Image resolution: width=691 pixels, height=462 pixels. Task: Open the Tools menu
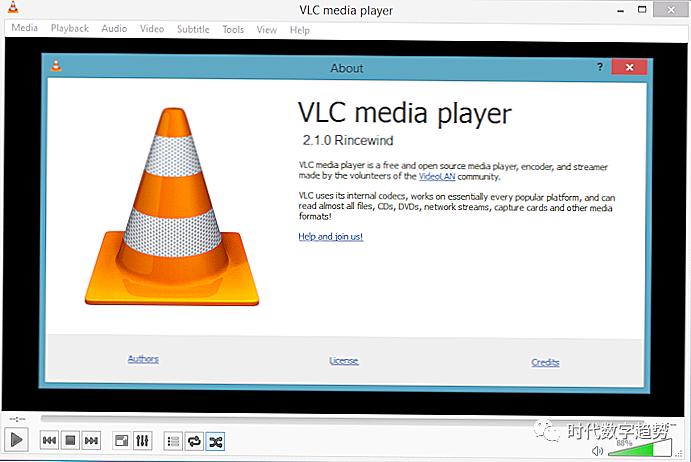[x=233, y=30]
